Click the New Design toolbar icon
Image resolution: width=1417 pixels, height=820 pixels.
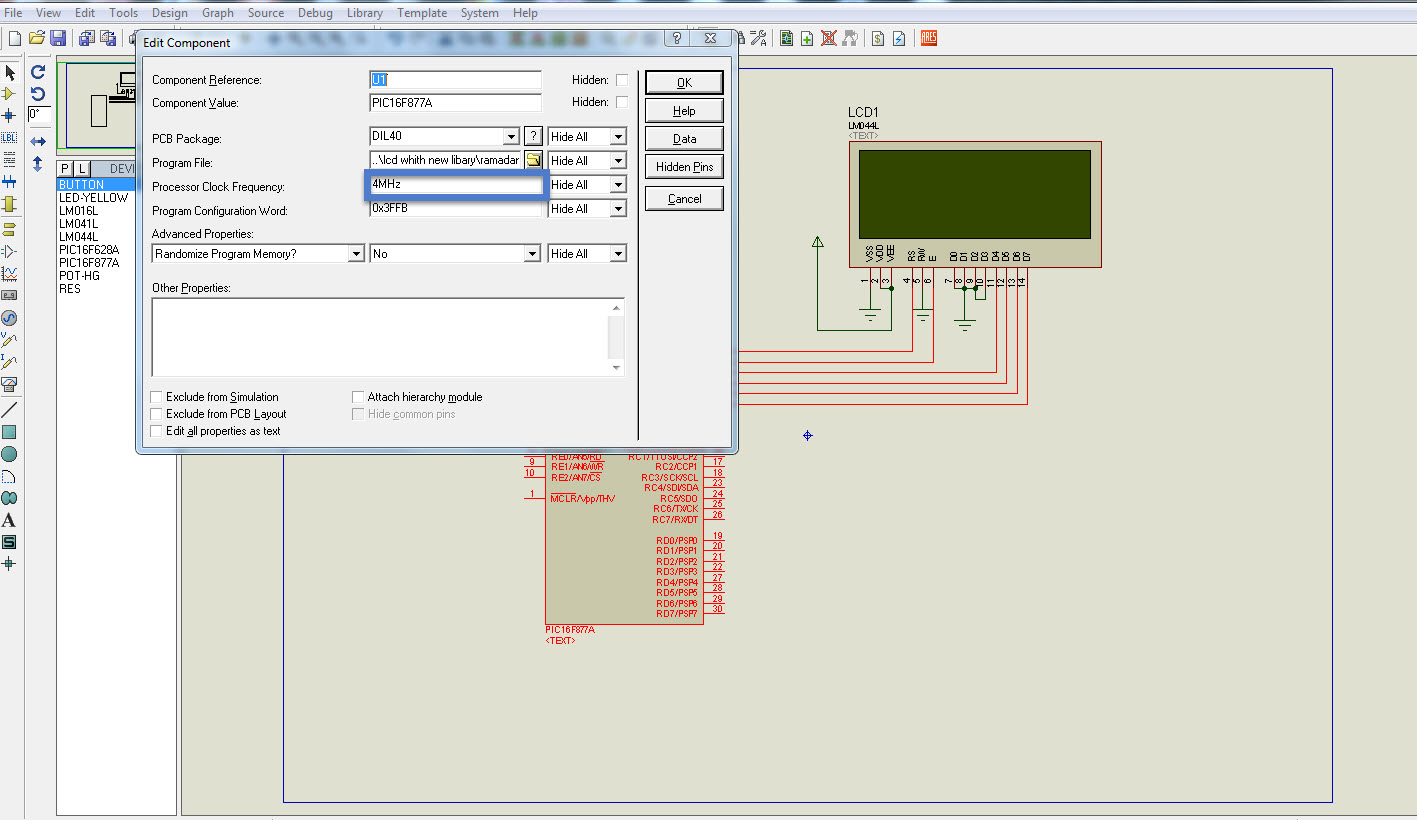point(15,38)
